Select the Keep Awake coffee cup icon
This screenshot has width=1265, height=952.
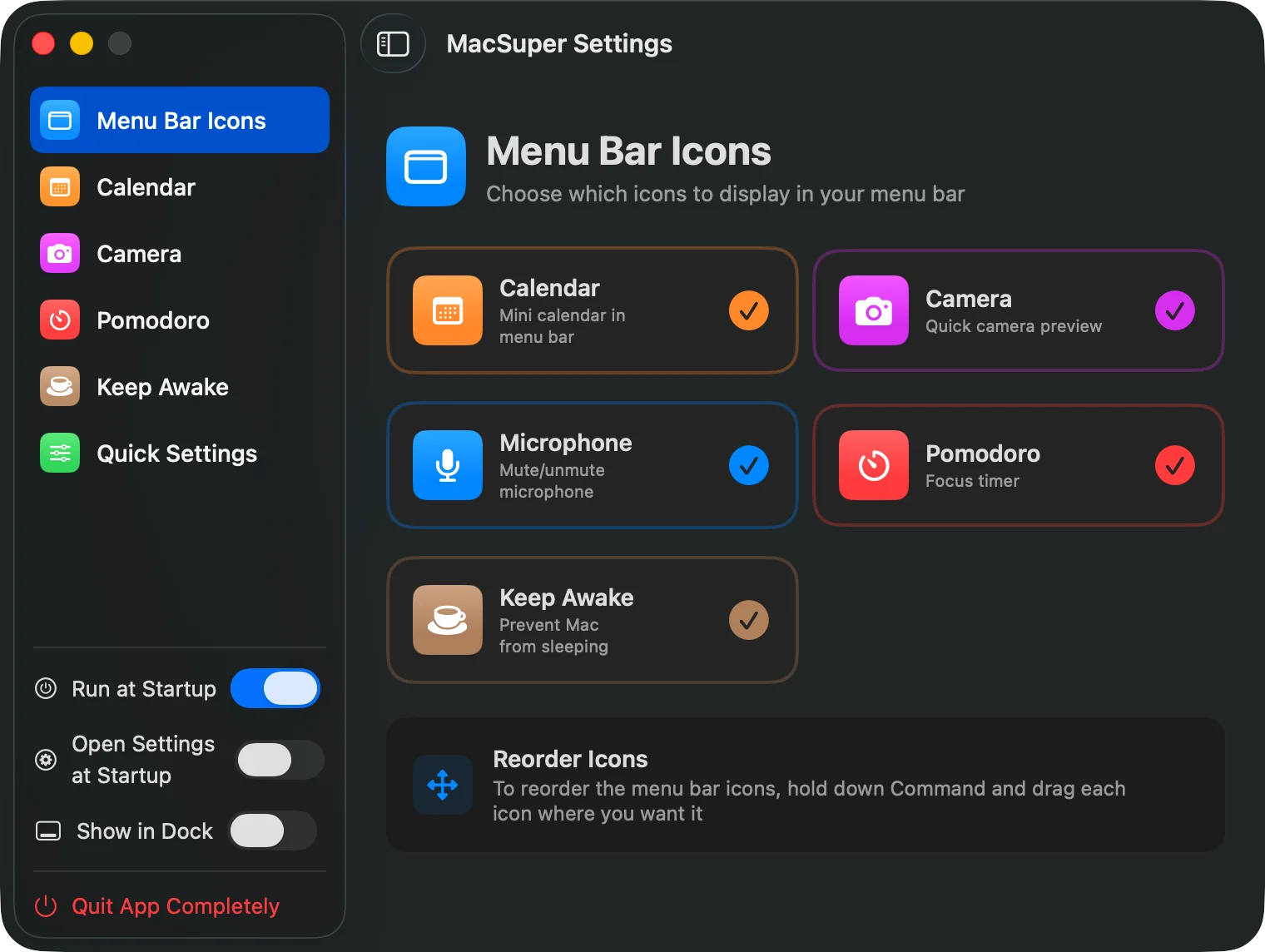point(59,386)
